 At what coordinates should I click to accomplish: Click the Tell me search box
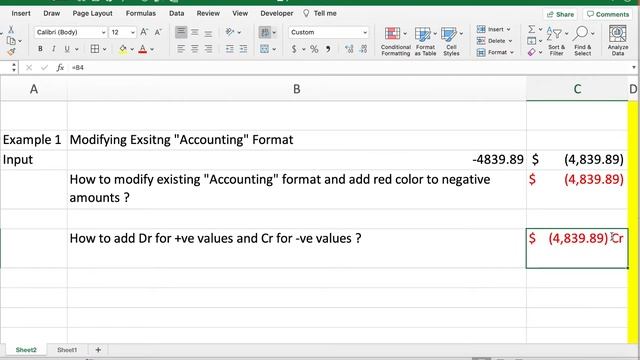[320, 13]
